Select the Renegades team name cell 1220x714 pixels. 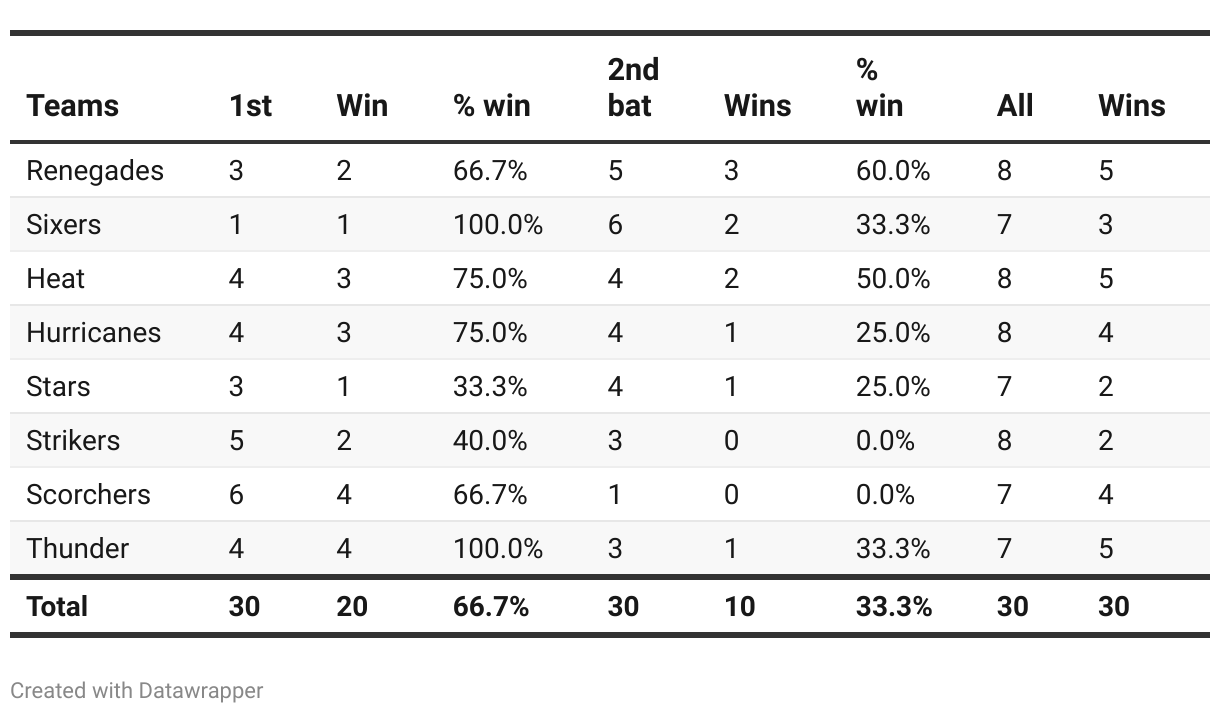tap(95, 171)
